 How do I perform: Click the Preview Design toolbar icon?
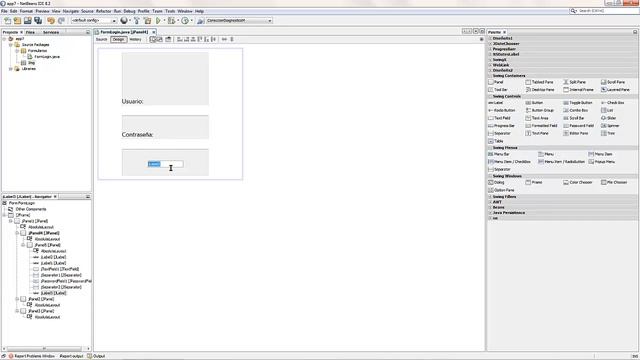tap(168, 39)
